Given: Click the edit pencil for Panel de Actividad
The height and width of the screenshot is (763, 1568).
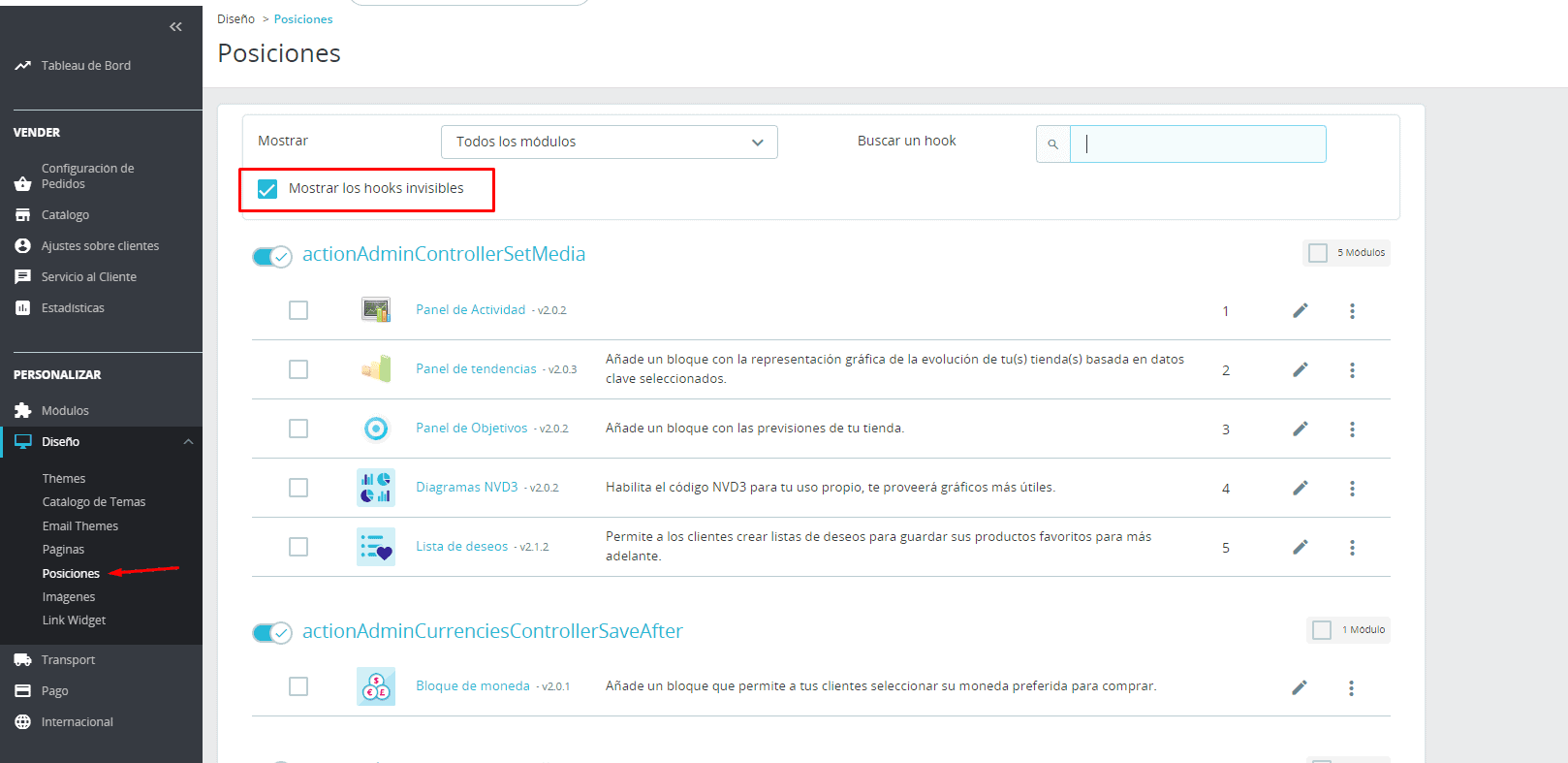Looking at the screenshot, I should point(1300,310).
